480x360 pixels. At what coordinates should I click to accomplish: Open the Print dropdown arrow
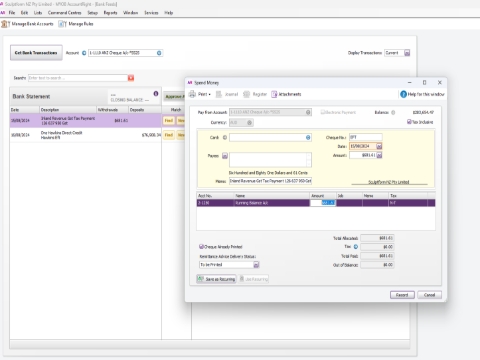point(209,95)
